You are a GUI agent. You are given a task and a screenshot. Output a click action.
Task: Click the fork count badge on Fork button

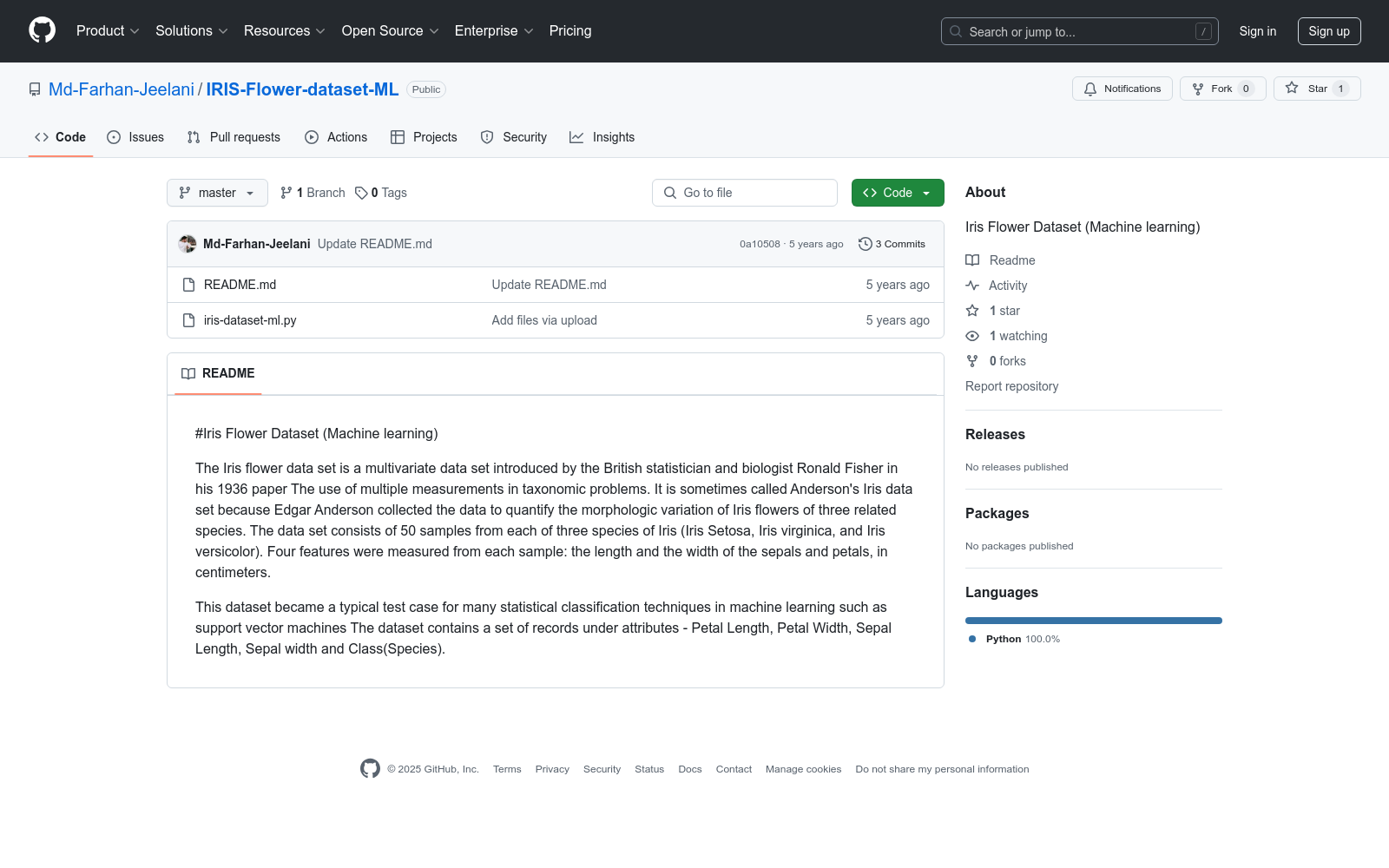[1246, 89]
